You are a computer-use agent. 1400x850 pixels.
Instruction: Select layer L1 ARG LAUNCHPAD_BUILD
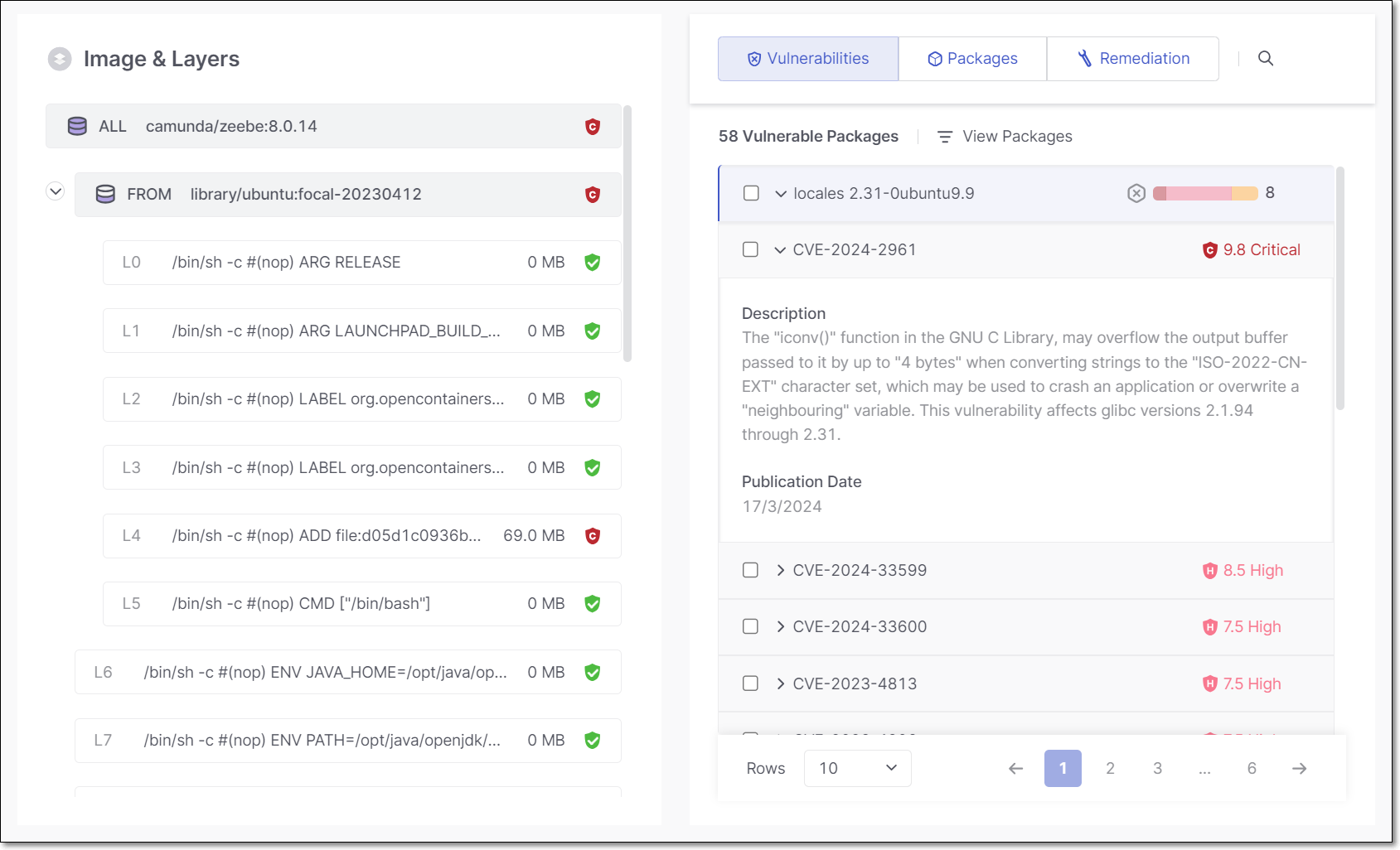pos(362,331)
